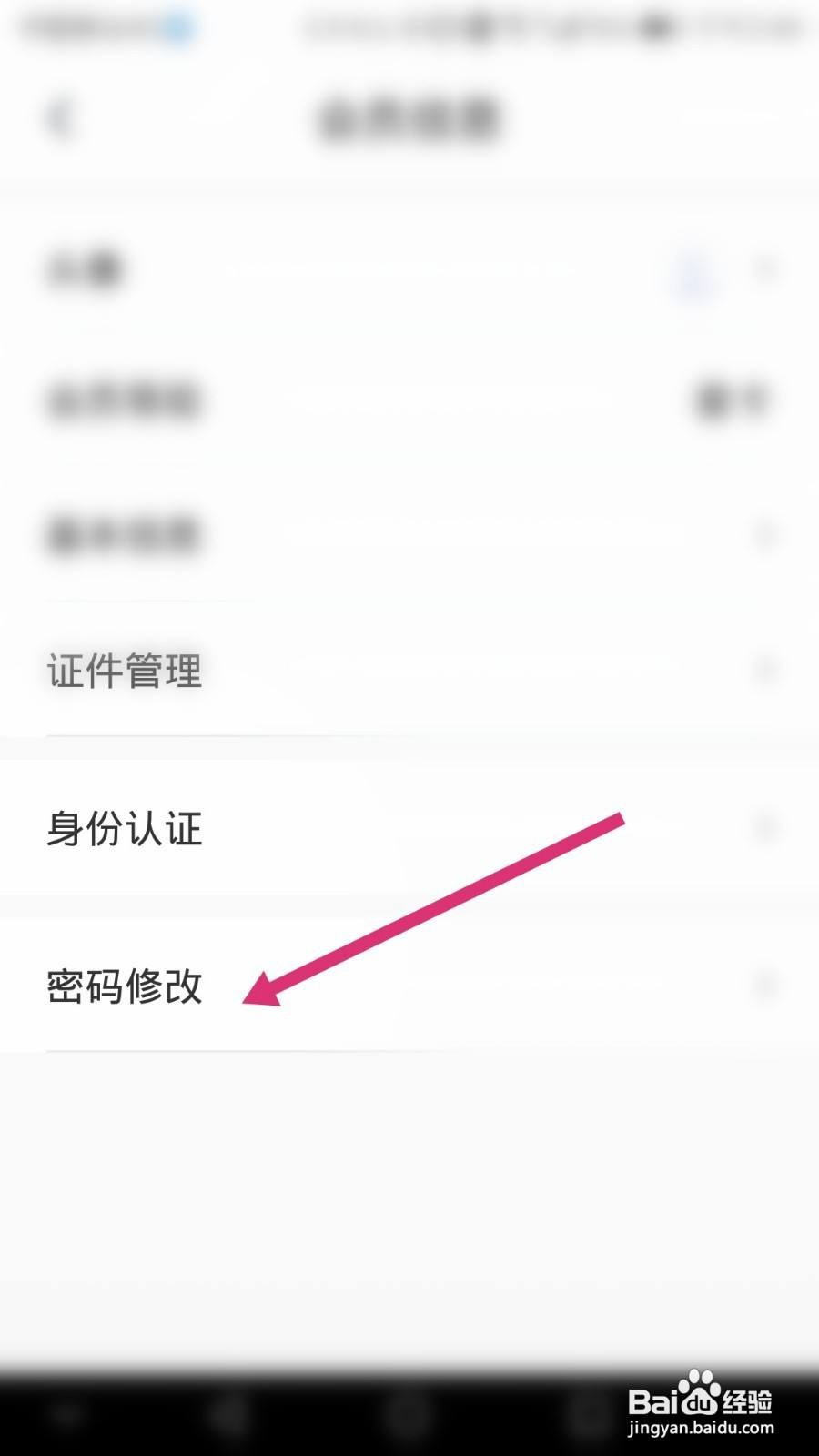Viewport: 819px width, 1456px height.
Task: Tap the blue icon in status bar
Action: (179, 28)
